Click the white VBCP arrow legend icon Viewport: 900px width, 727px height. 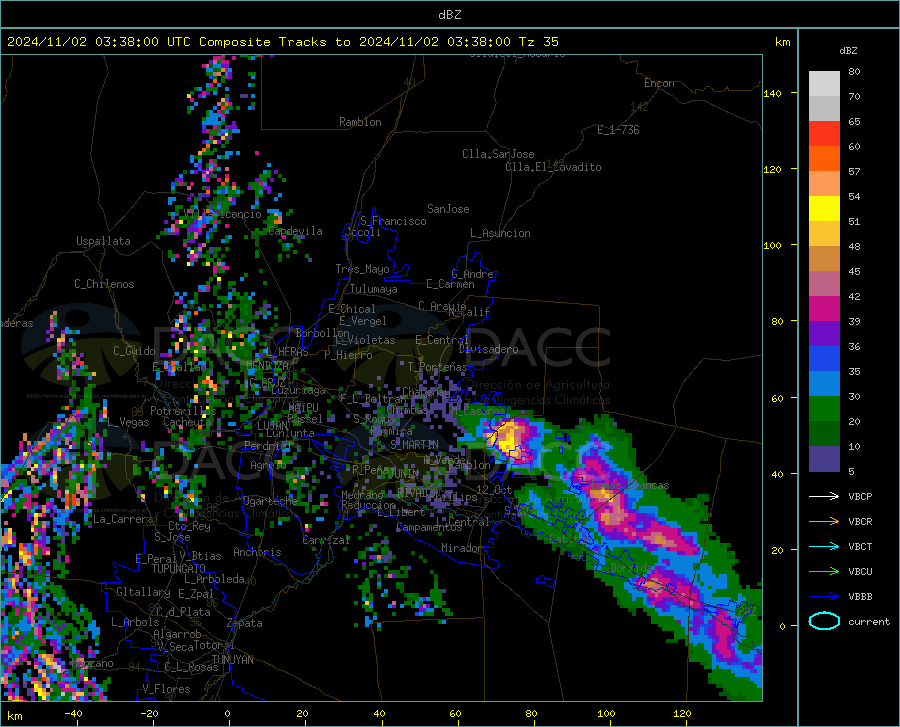pos(824,496)
